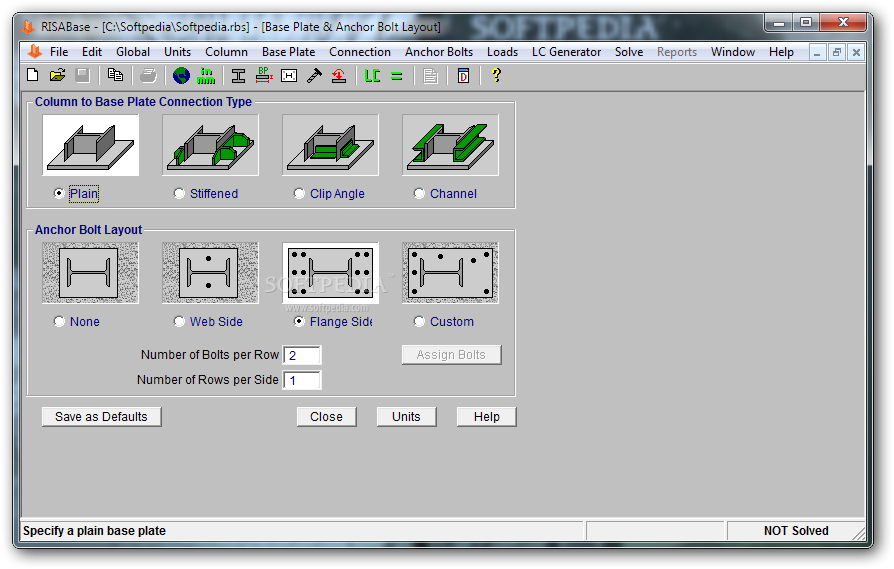Select the Channel connection radio button
The image size is (894, 569).
click(x=419, y=193)
